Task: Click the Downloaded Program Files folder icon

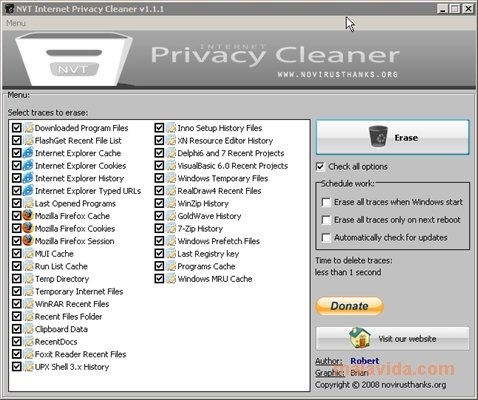Action: coord(29,128)
